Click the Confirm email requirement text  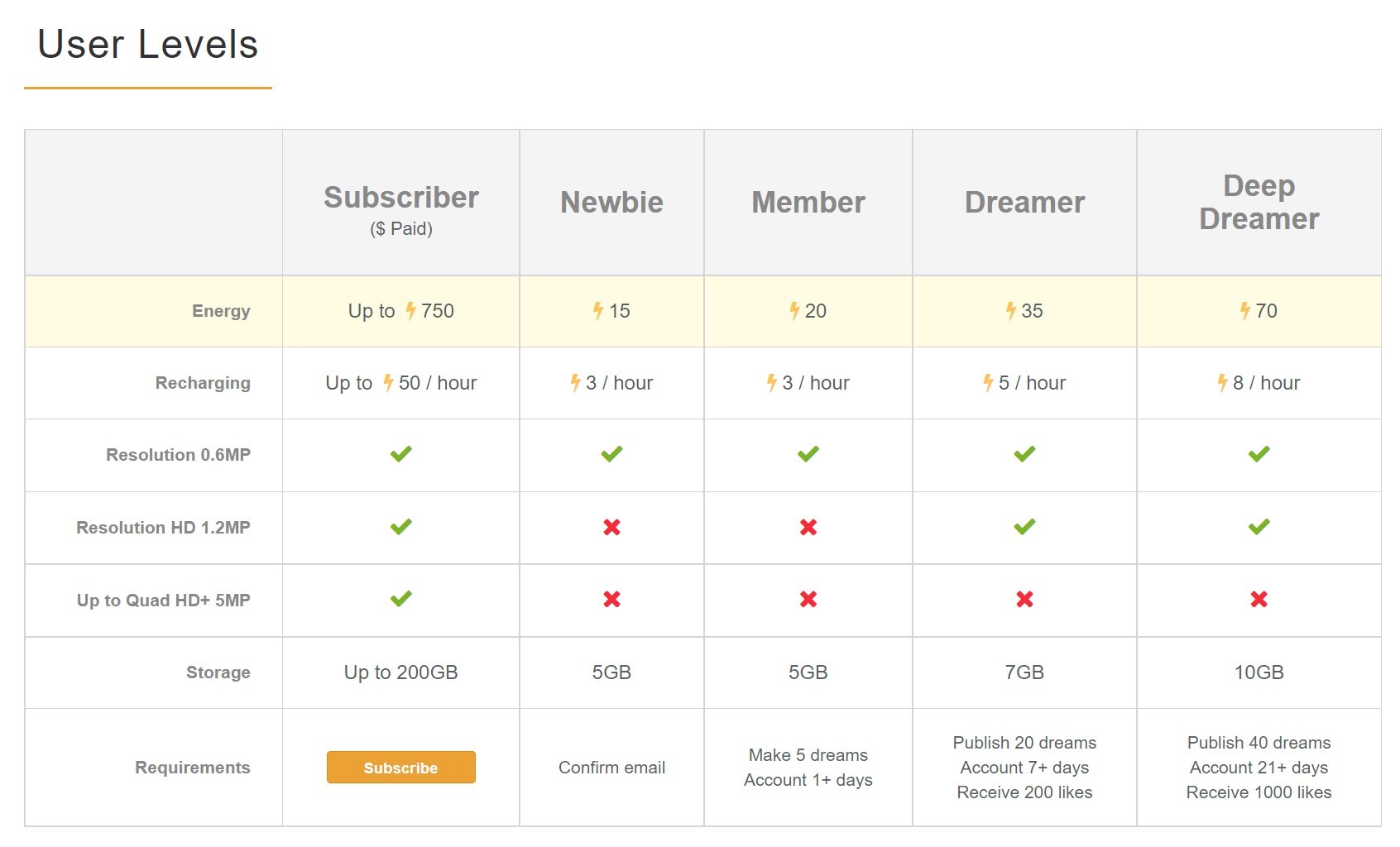click(x=611, y=768)
